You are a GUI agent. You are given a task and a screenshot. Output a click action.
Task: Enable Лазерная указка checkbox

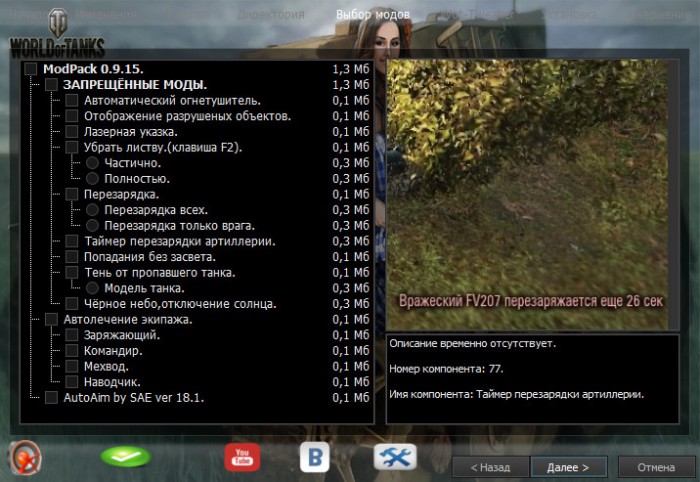point(72,132)
